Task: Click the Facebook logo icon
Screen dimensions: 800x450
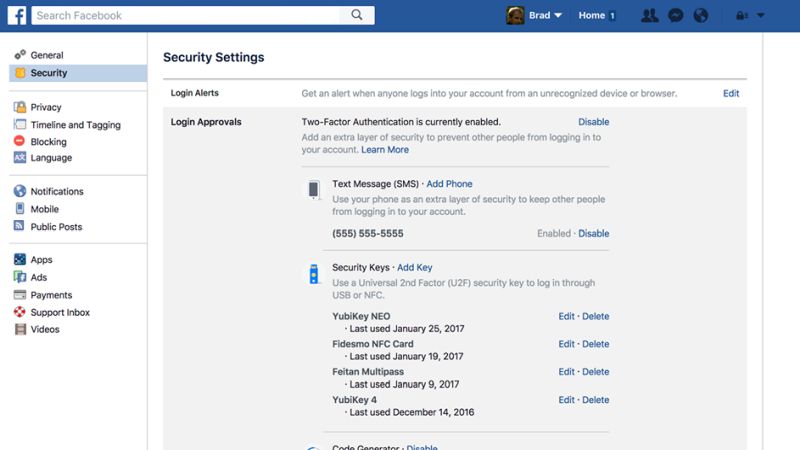Action: pos(17,15)
